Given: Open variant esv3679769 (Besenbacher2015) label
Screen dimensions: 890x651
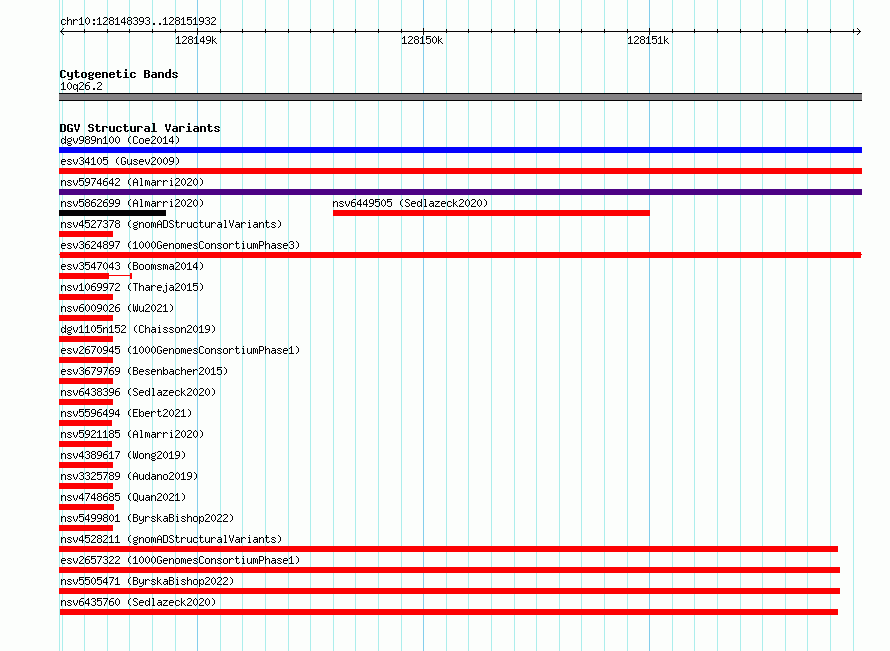Looking at the screenshot, I should 144,371.
